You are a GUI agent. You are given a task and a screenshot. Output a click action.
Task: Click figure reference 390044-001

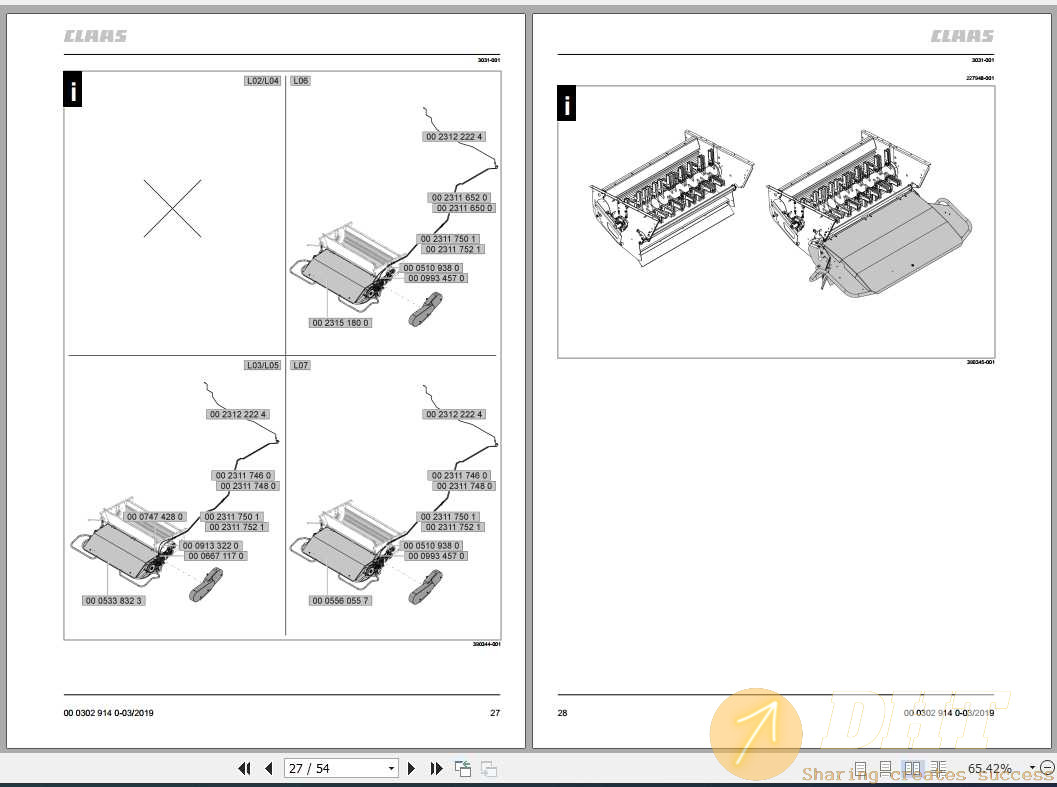point(487,644)
